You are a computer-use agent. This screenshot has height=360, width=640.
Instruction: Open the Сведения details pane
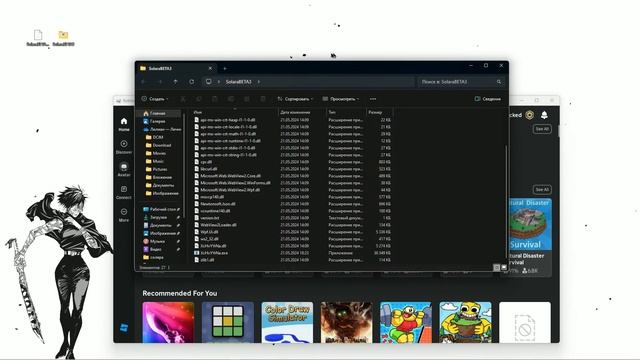(488, 99)
